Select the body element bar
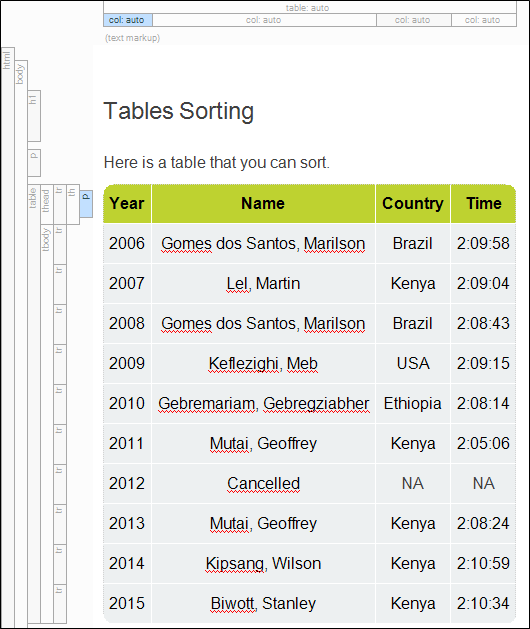 coord(21,344)
